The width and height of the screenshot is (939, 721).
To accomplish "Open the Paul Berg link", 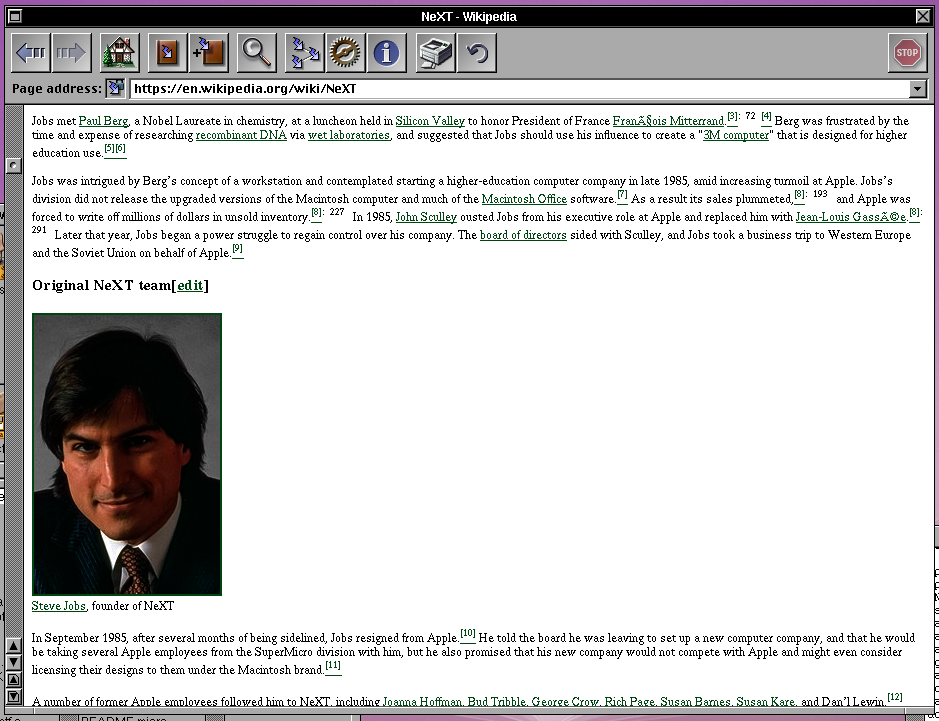I will coord(103,121).
